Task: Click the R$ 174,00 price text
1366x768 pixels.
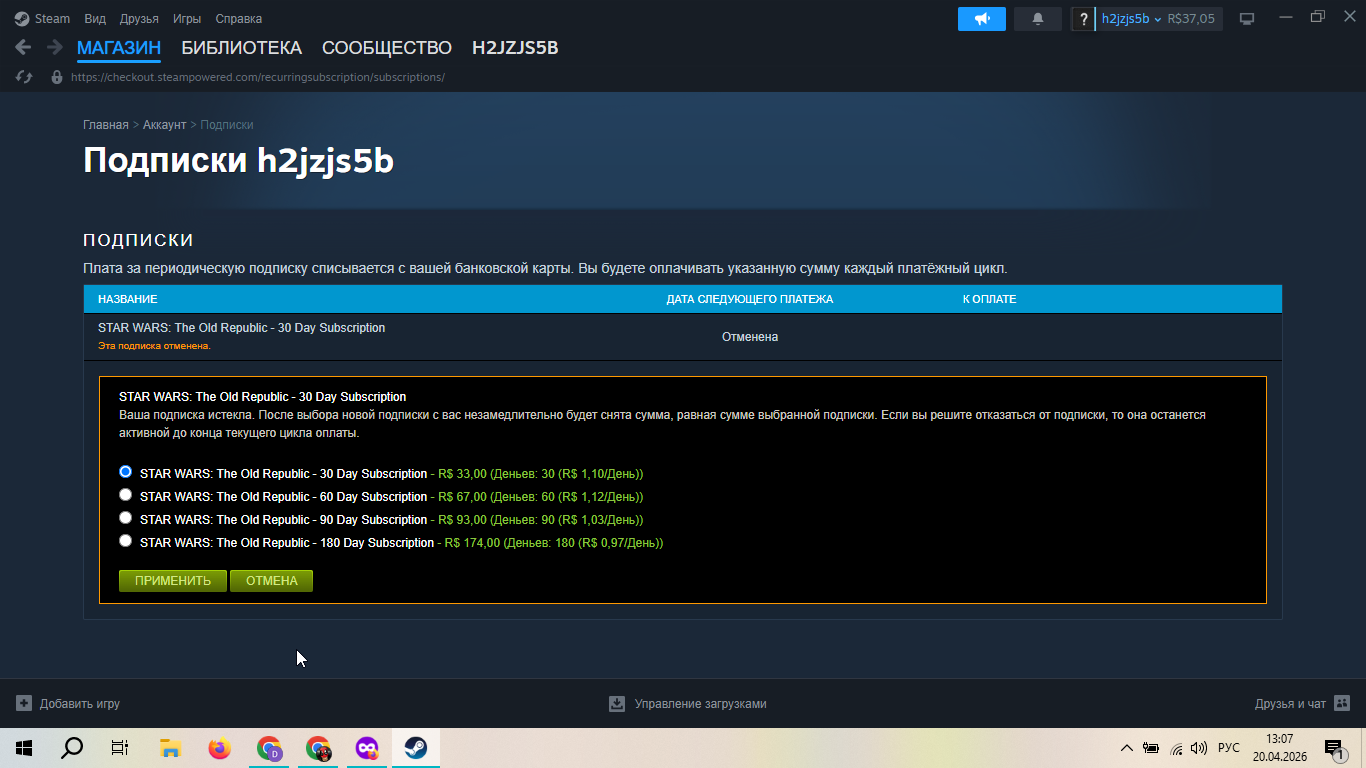Action: pyautogui.click(x=473, y=543)
